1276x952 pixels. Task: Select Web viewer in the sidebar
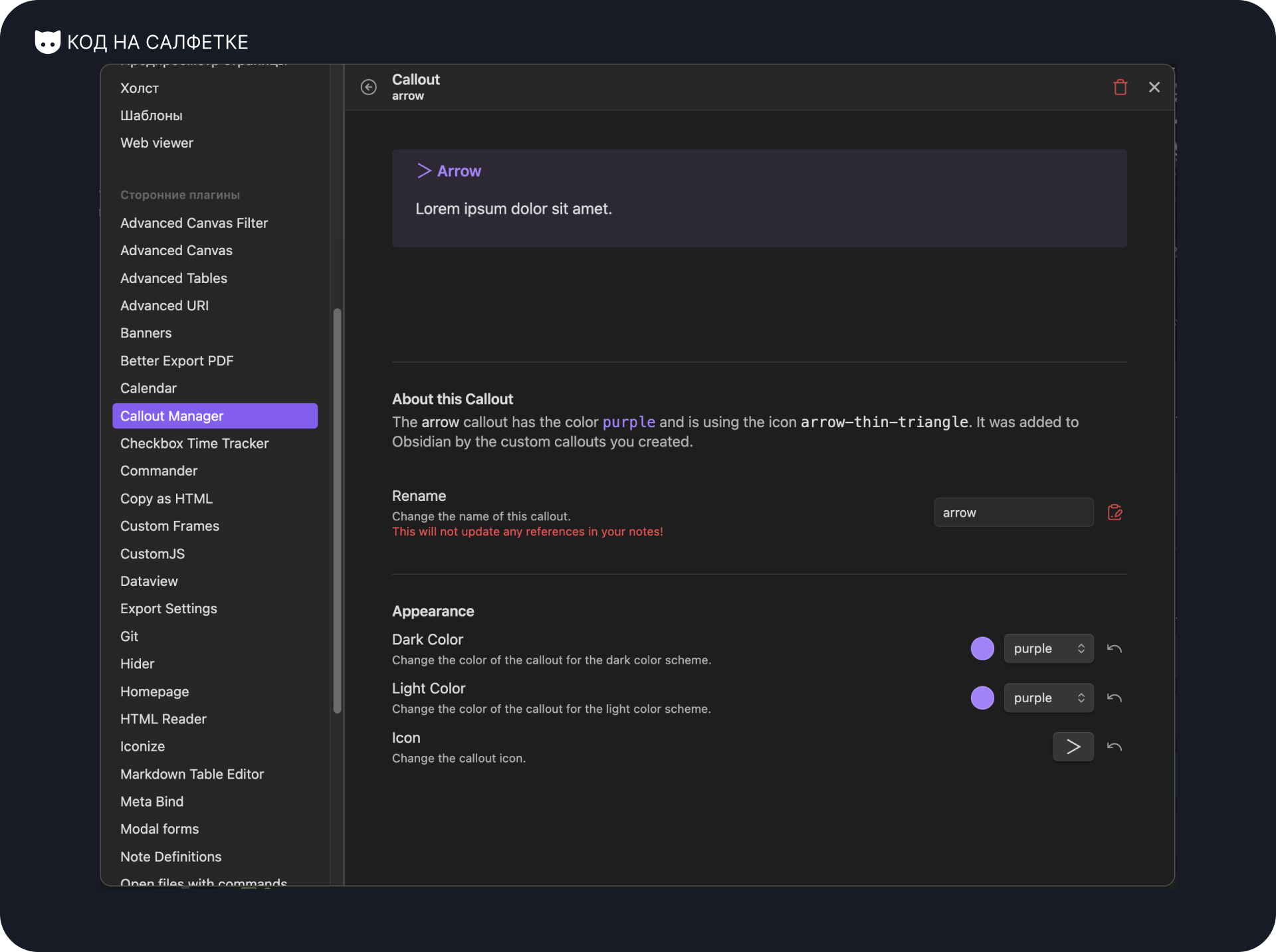(x=157, y=143)
